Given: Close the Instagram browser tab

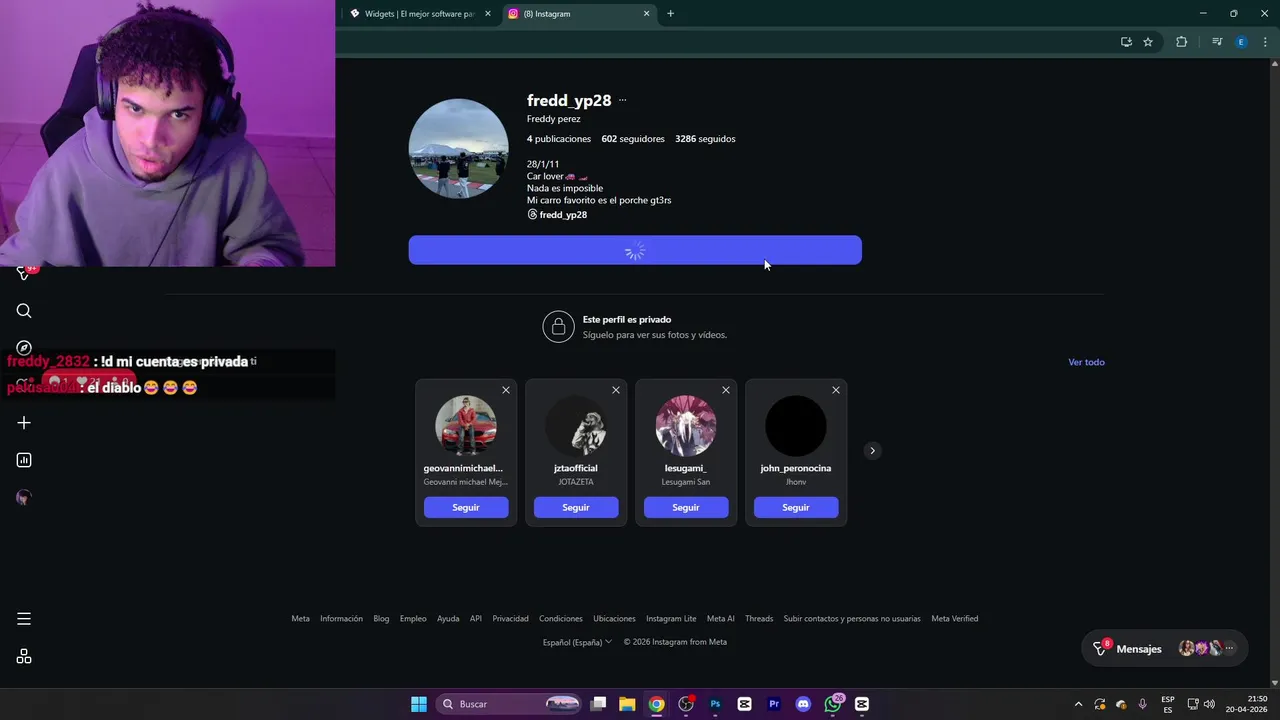Looking at the screenshot, I should 646,14.
